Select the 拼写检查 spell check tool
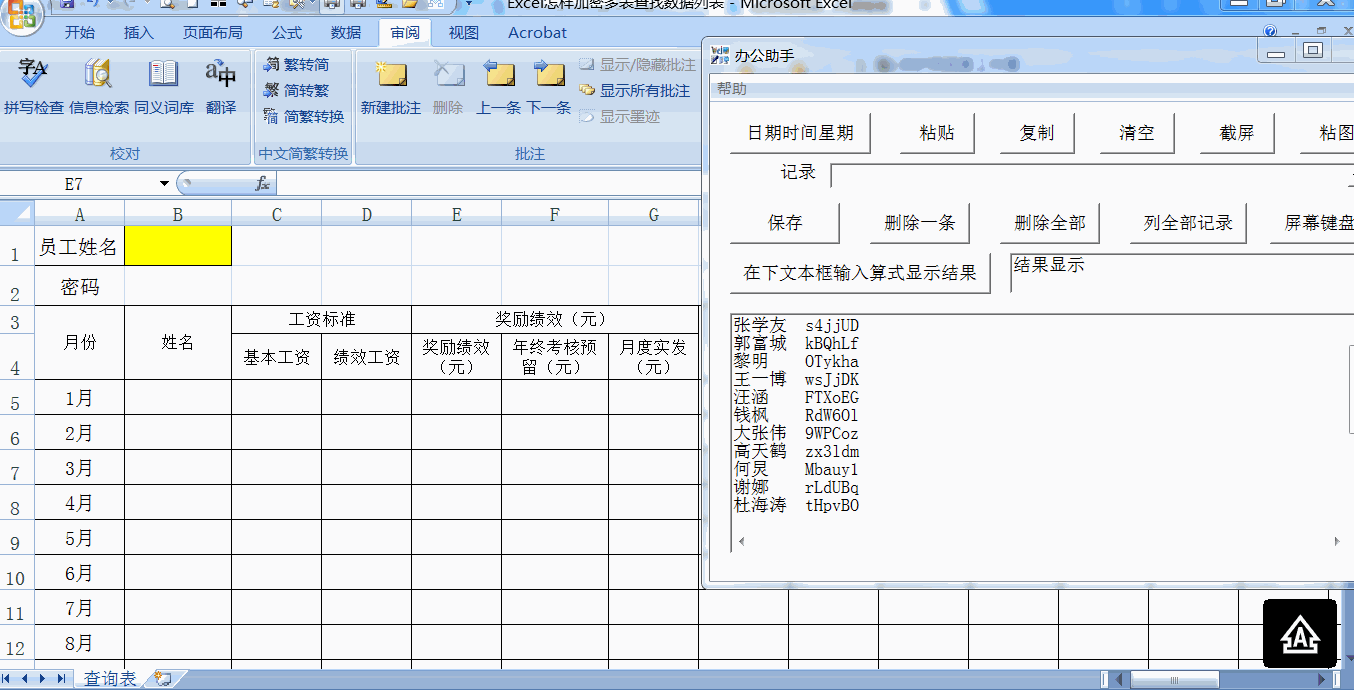Screen dimensions: 1354x690 pos(33,88)
